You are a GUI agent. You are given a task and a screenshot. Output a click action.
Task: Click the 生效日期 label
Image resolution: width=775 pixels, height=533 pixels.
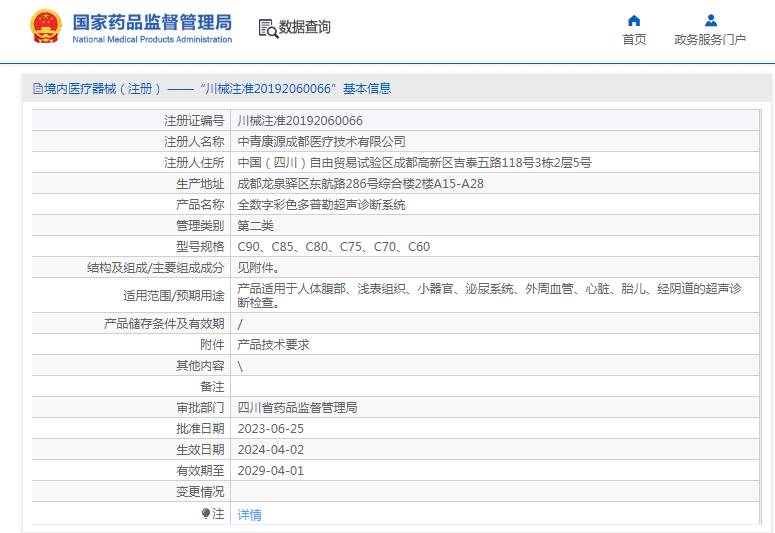[200, 450]
